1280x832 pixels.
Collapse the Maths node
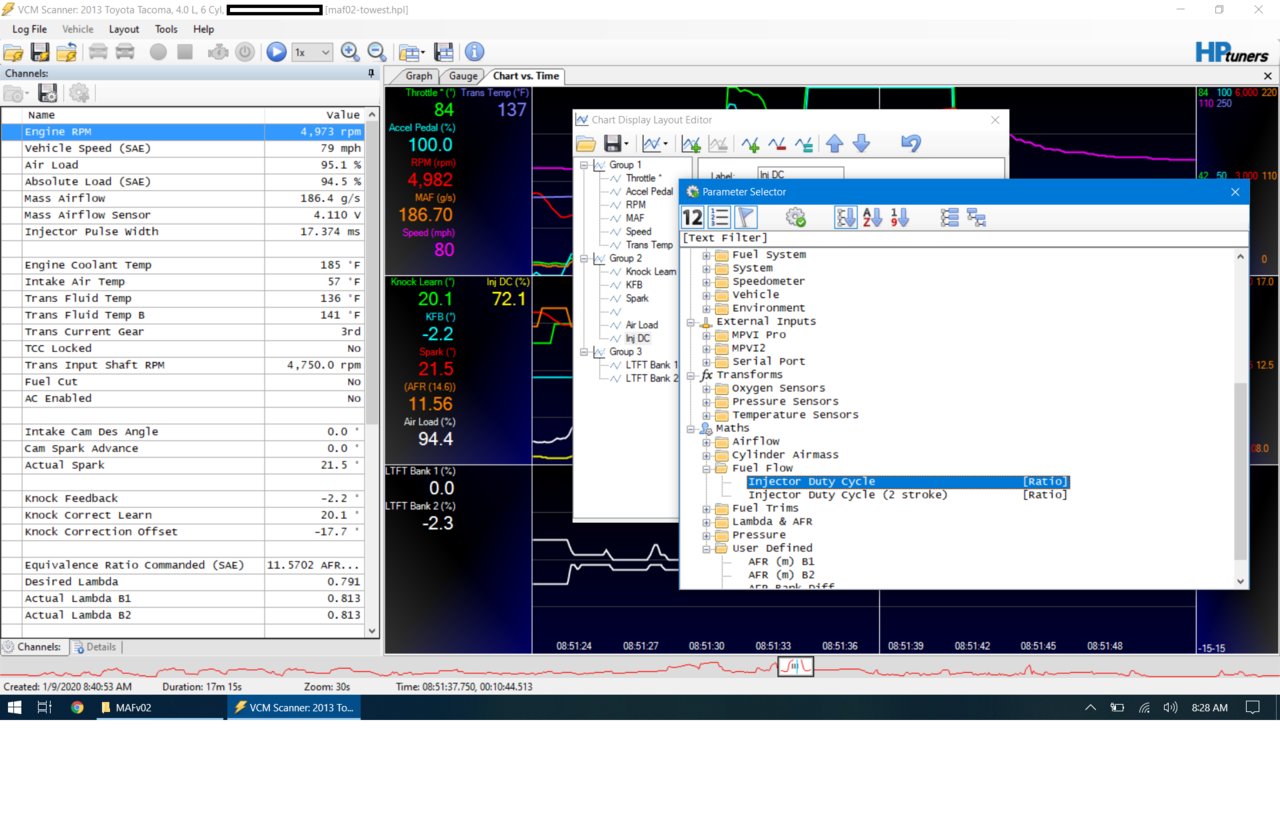[691, 428]
